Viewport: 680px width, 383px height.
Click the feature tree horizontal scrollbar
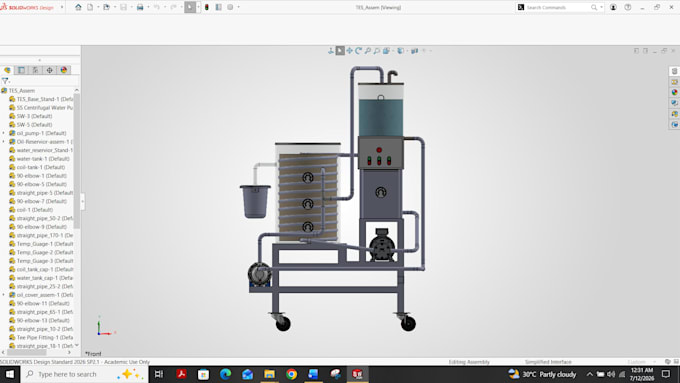26,352
